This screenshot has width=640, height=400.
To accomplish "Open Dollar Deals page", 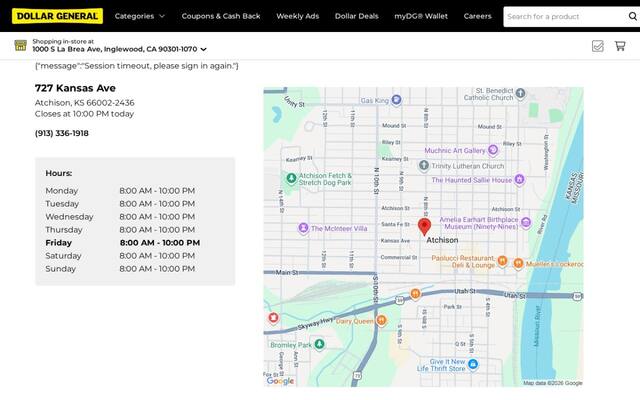I will click(357, 16).
